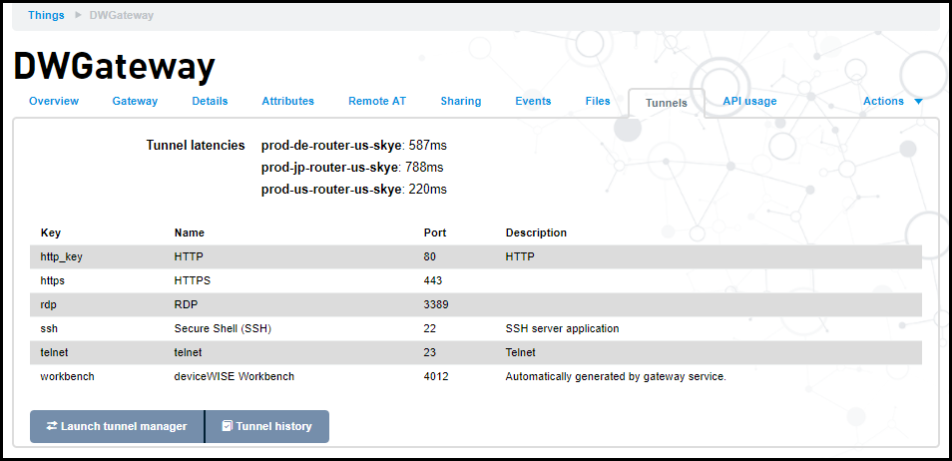Click the Port column header
The width and height of the screenshot is (952, 461).
click(435, 233)
